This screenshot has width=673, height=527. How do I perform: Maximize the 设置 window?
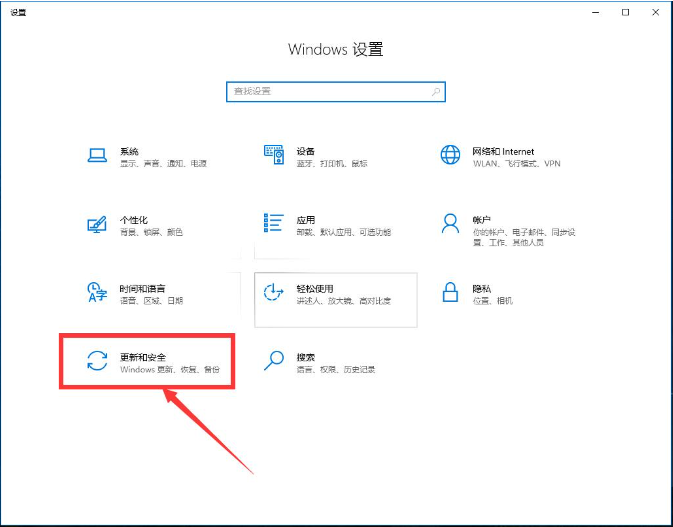(x=626, y=12)
